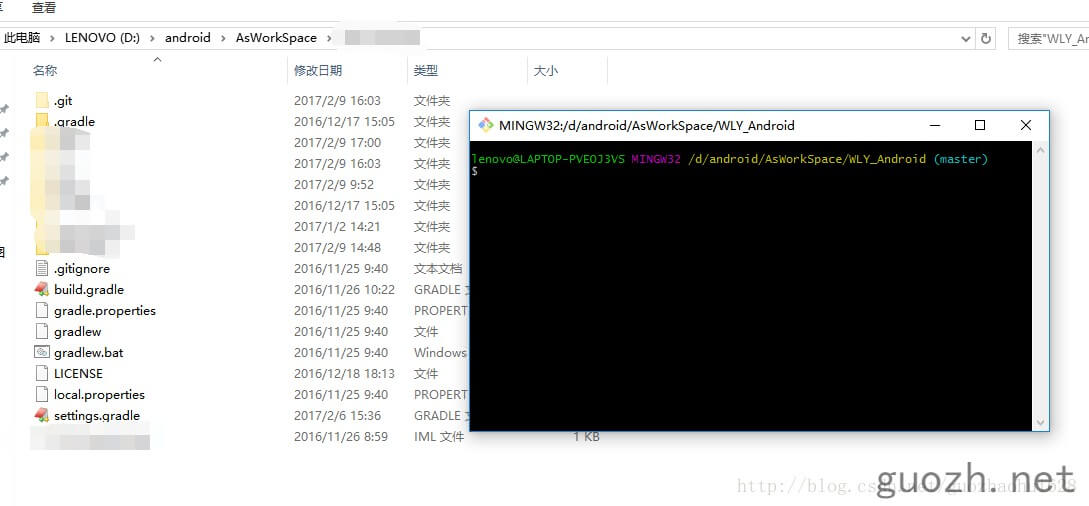Go to AsWorkSpace in the breadcrumb
Screen dimensions: 1089x506
tap(276, 38)
